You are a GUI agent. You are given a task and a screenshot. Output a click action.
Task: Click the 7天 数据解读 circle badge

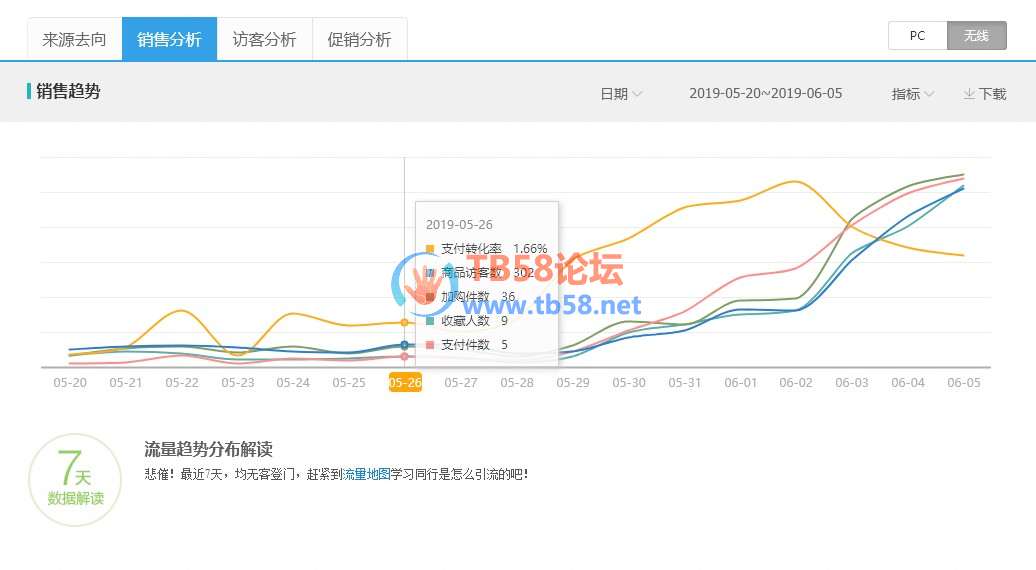(x=75, y=480)
